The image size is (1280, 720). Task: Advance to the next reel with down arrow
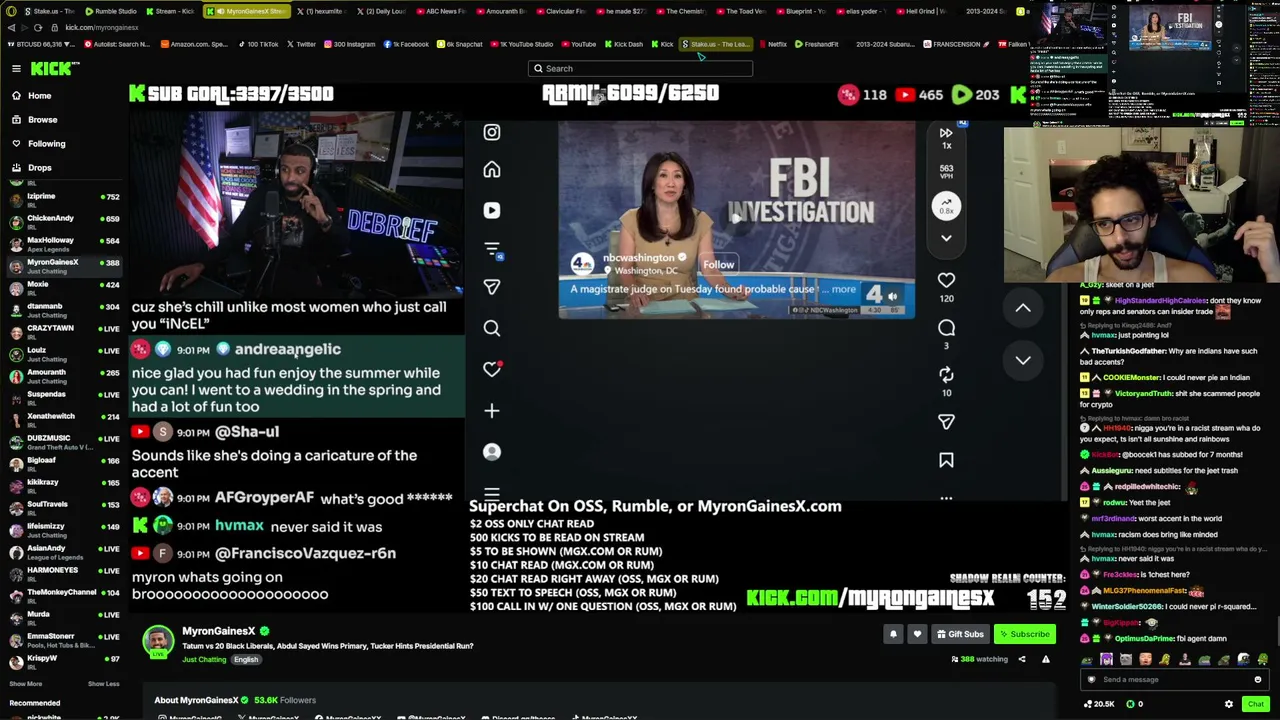[x=1023, y=360]
